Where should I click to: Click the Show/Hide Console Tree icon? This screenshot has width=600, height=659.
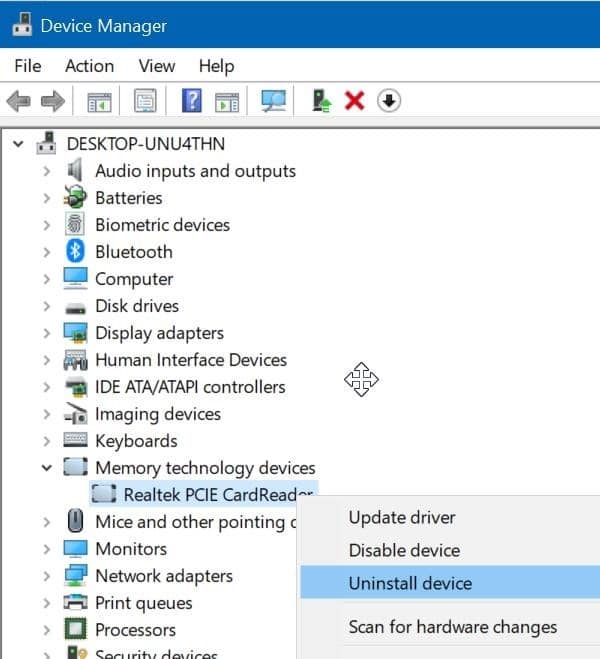99,101
